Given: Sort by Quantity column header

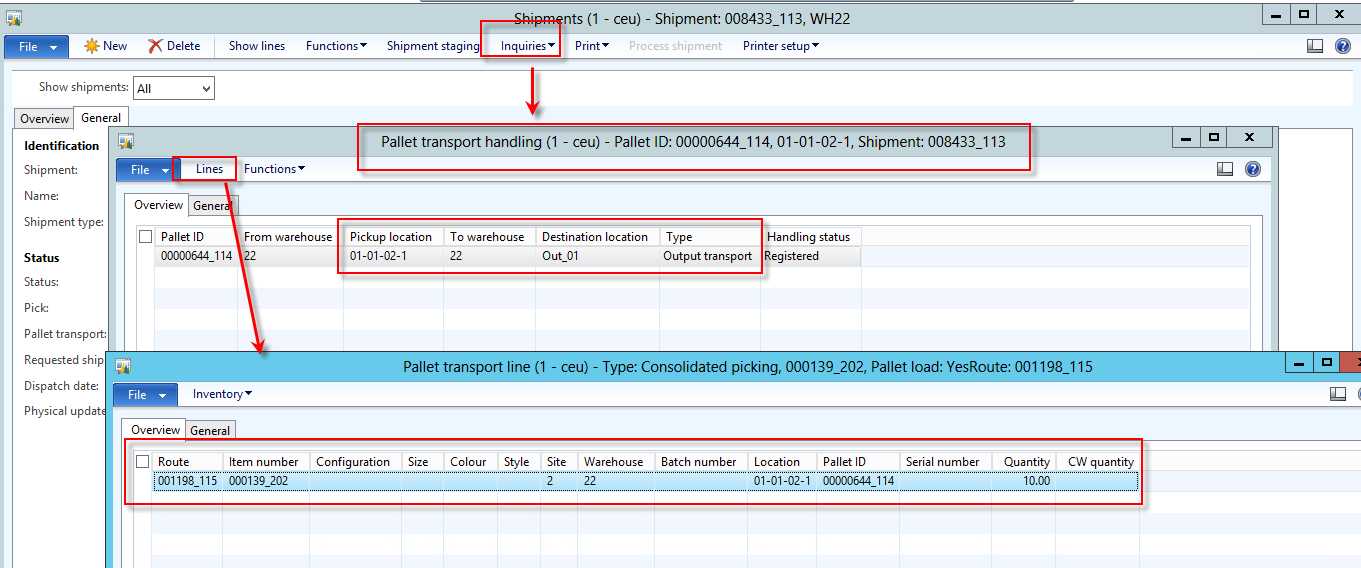Looking at the screenshot, I should [1027, 462].
